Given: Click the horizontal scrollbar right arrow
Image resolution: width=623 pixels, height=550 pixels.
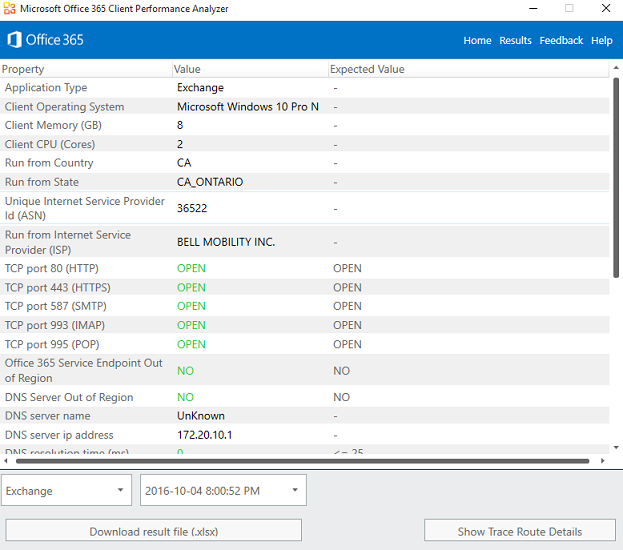Looking at the screenshot, I should (602, 461).
